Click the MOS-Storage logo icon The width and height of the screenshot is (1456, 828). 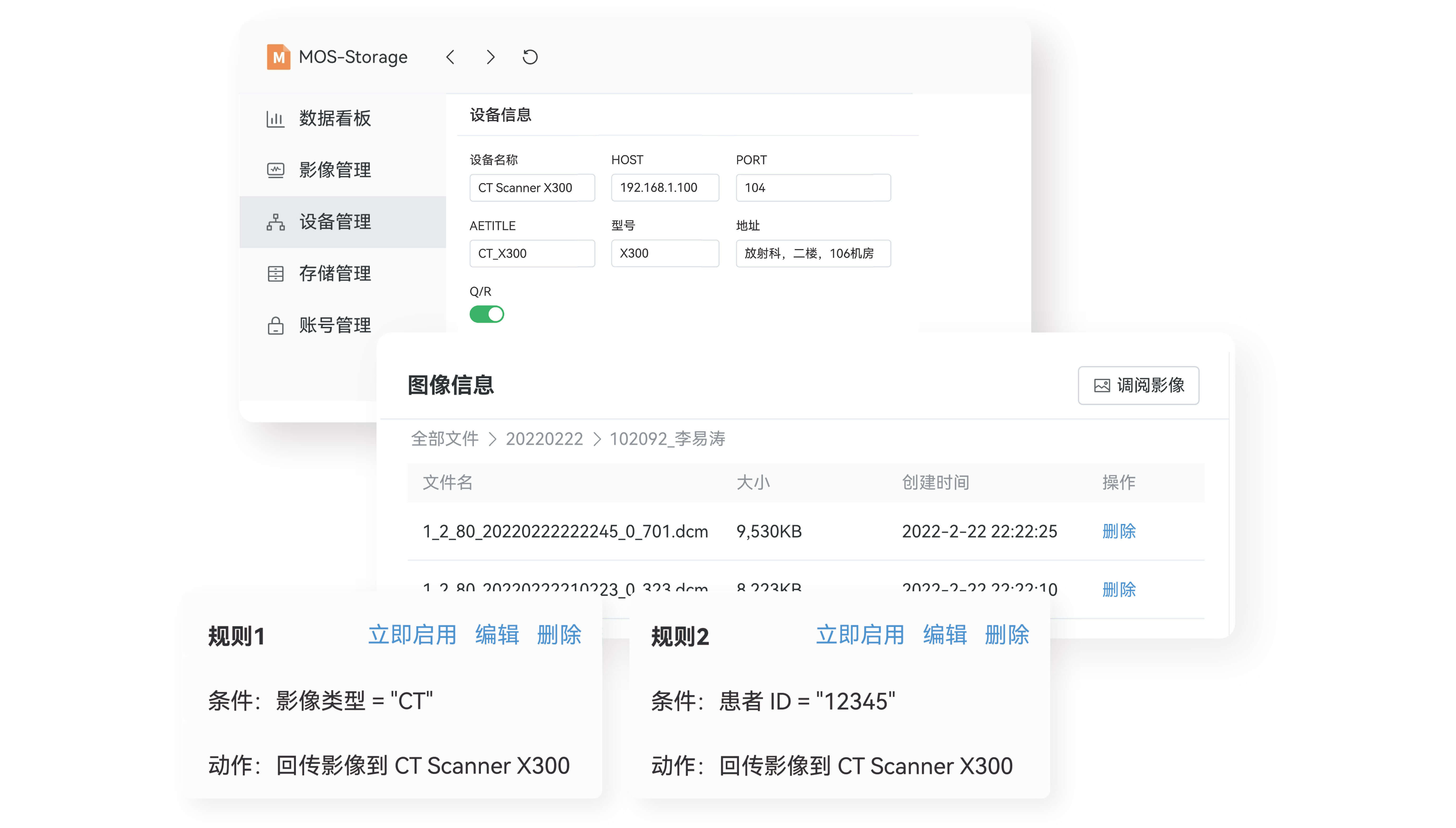coord(278,57)
